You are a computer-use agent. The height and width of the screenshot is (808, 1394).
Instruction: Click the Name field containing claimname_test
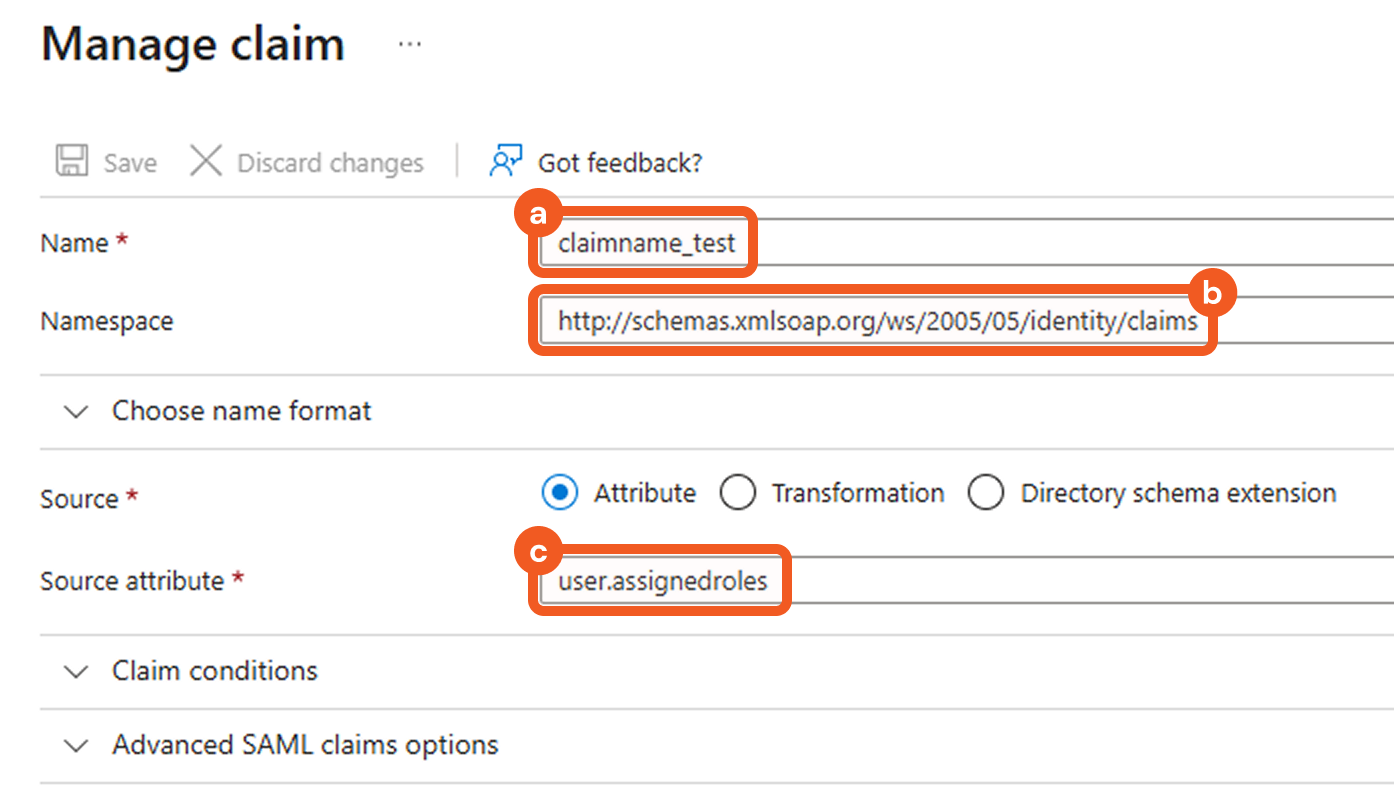(x=900, y=243)
